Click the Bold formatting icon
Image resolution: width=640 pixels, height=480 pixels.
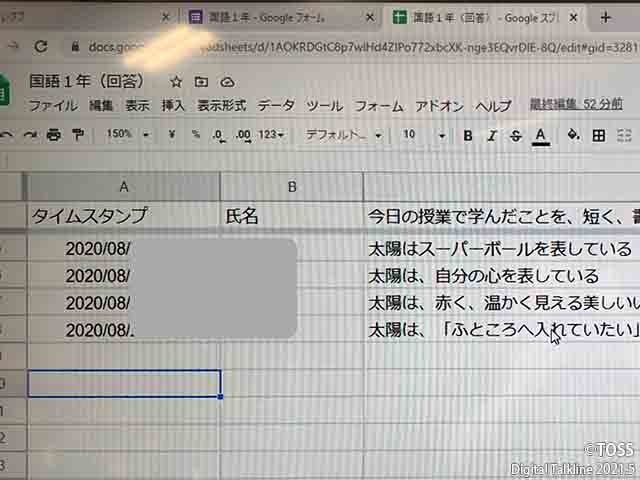467,135
